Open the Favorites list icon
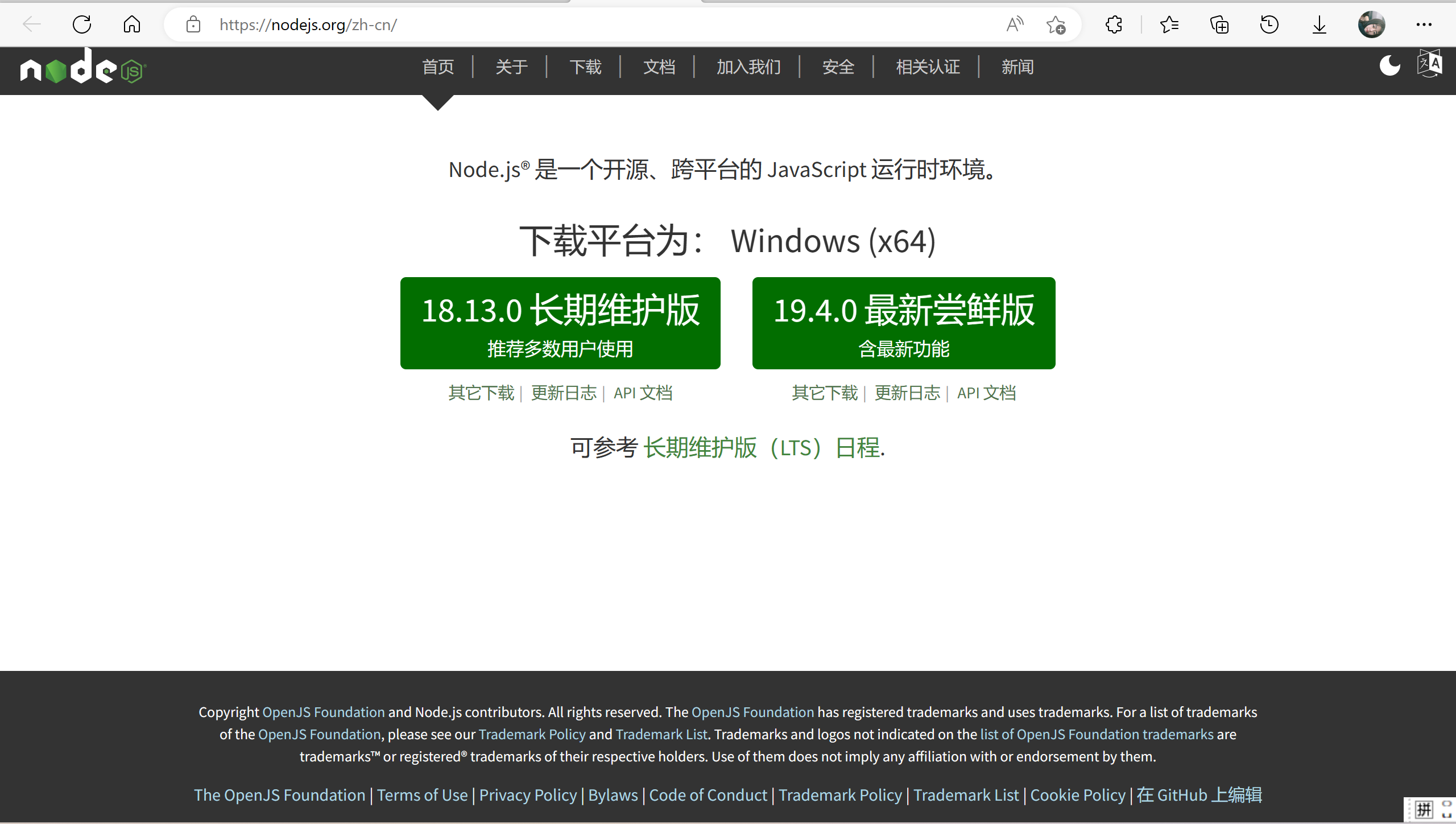Screen dimensions: 1456x824 1169,24
